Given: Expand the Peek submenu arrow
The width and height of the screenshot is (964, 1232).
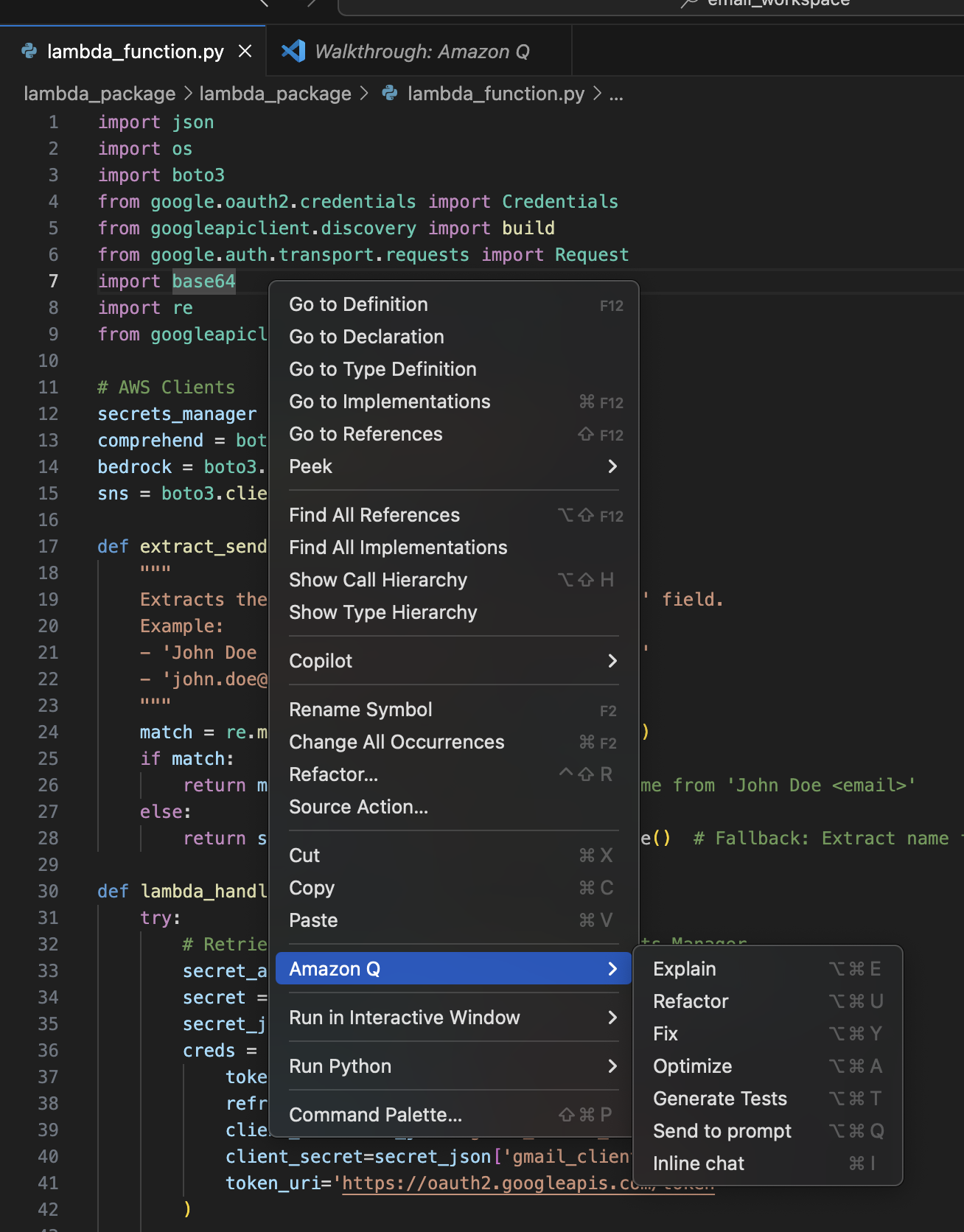Looking at the screenshot, I should (x=612, y=466).
